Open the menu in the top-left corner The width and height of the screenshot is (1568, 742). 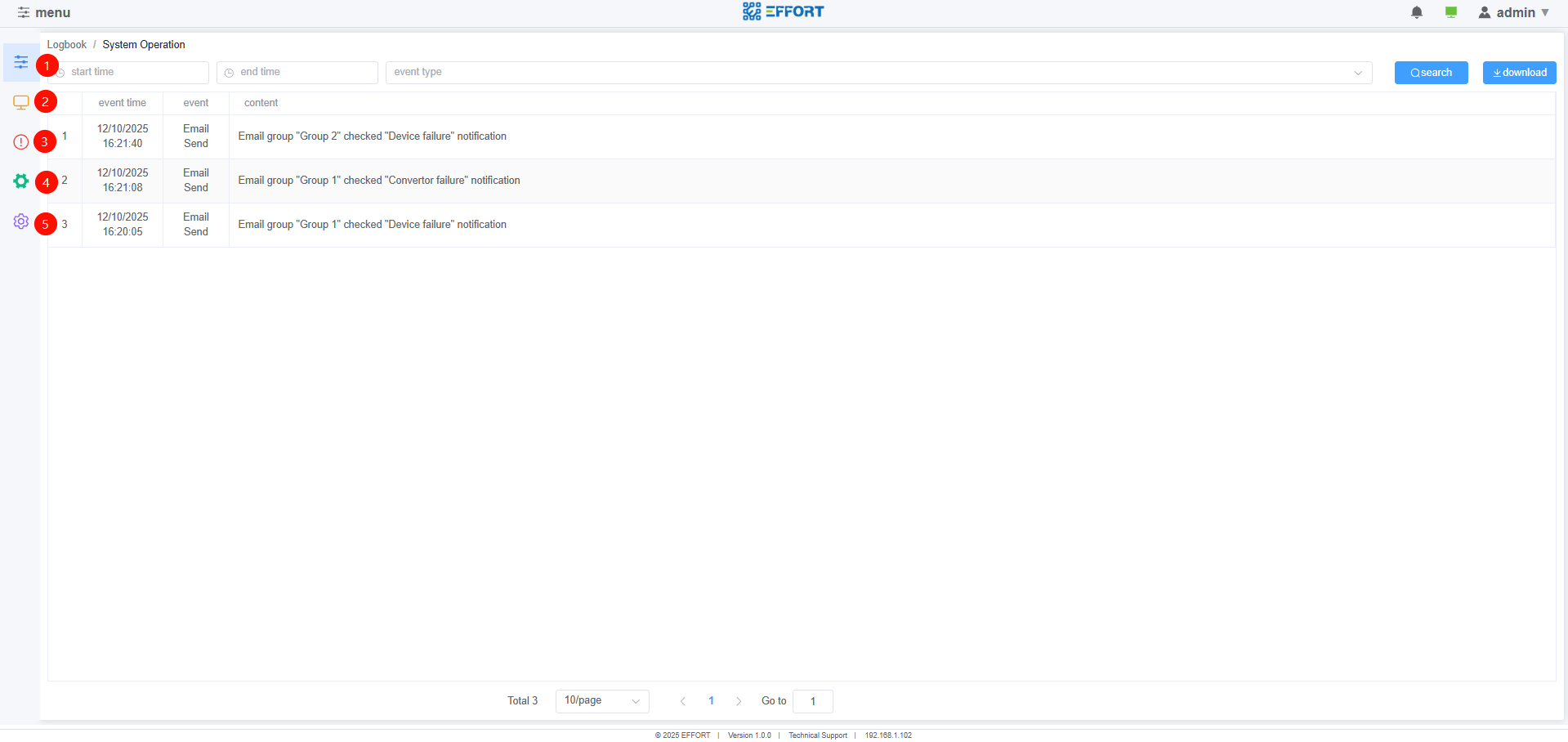click(x=45, y=12)
